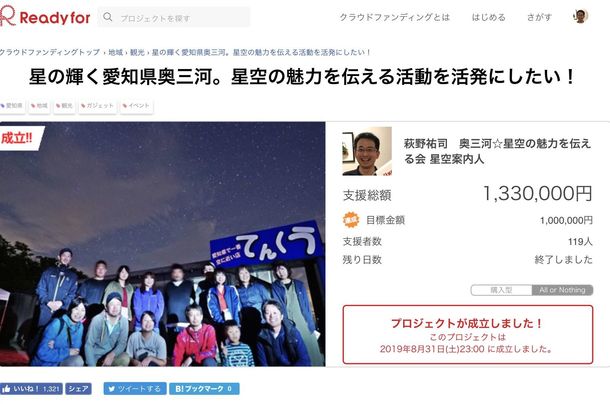The height and width of the screenshot is (404, 610).
Task: Click the 観光 breadcrumb link
Action: tap(137, 52)
